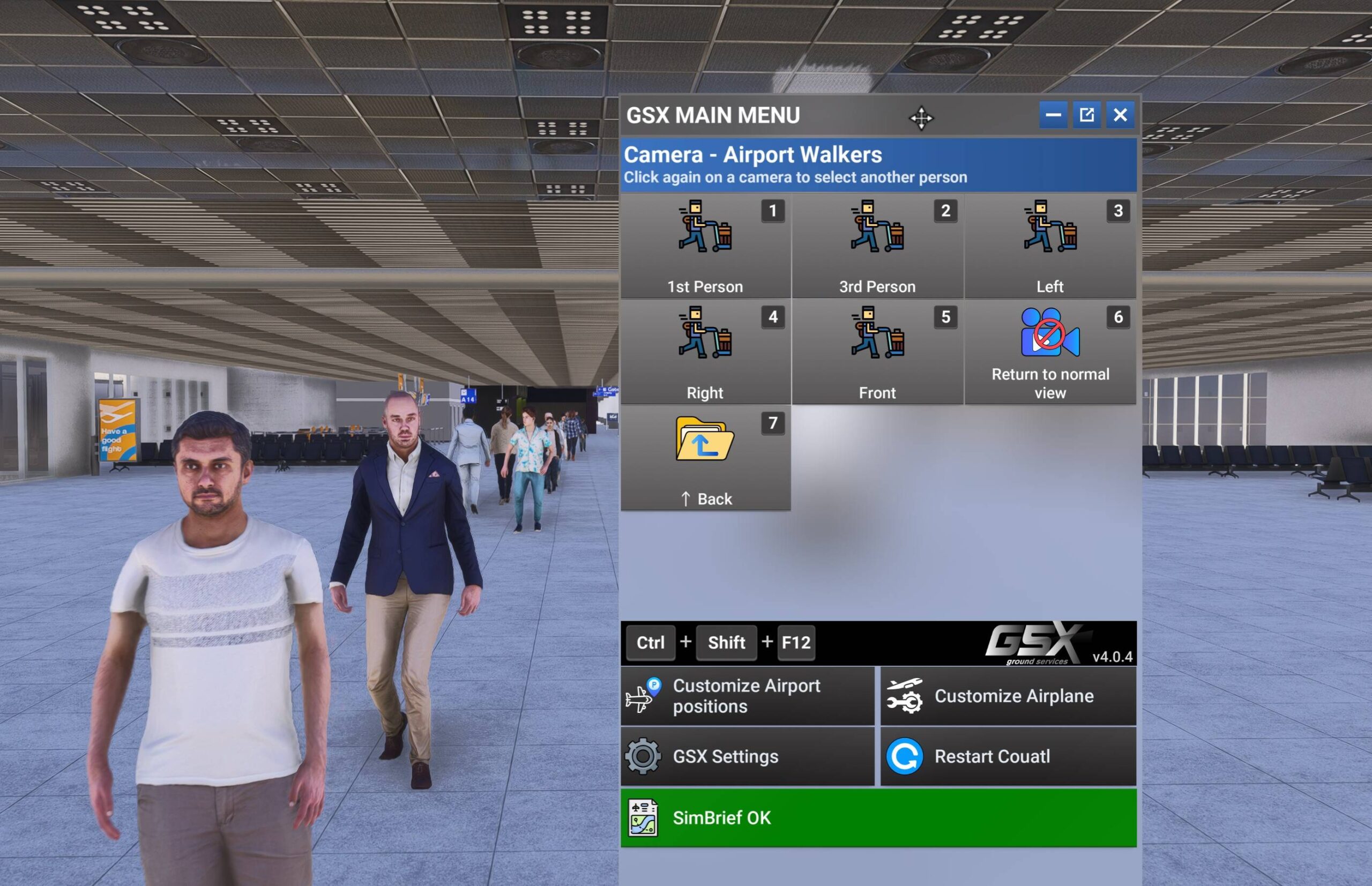1372x886 pixels.
Task: Select the Front camera view
Action: point(877,352)
